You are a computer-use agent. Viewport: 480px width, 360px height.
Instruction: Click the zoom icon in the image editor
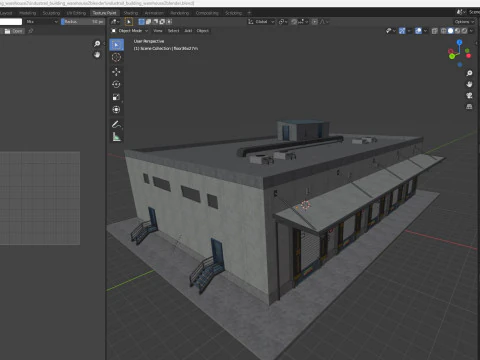point(97,44)
